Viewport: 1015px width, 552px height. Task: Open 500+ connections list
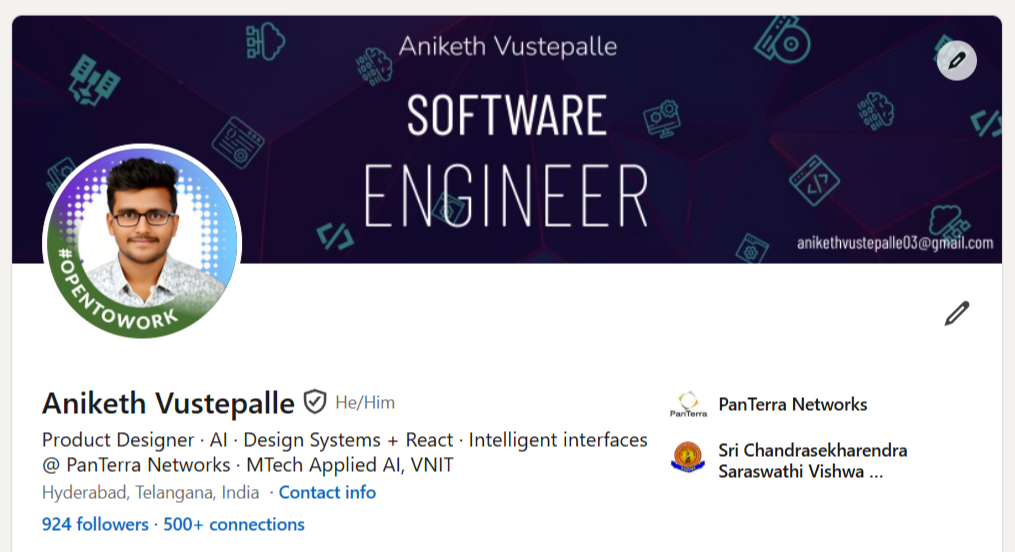tap(234, 524)
